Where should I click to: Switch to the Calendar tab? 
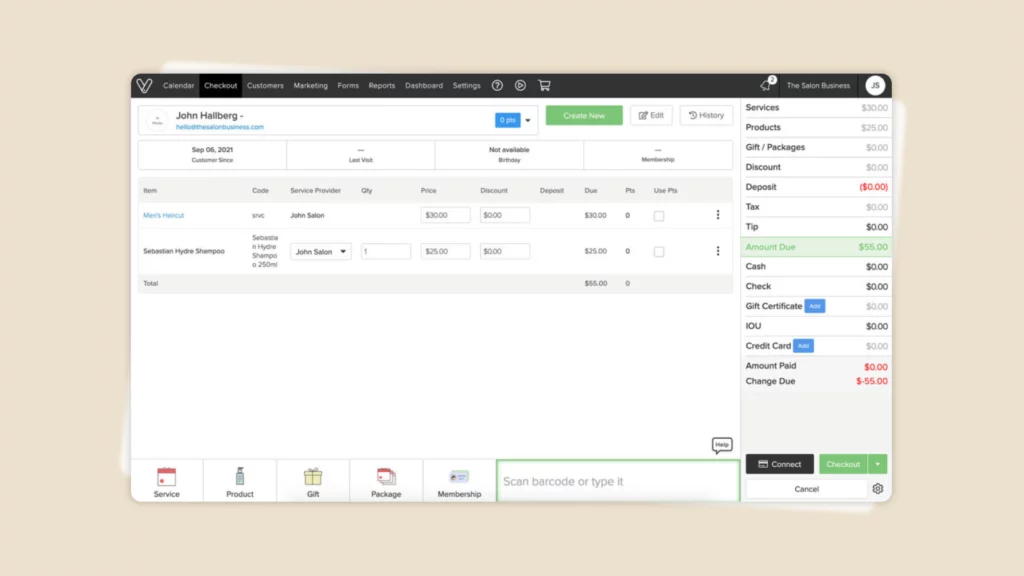click(x=178, y=85)
